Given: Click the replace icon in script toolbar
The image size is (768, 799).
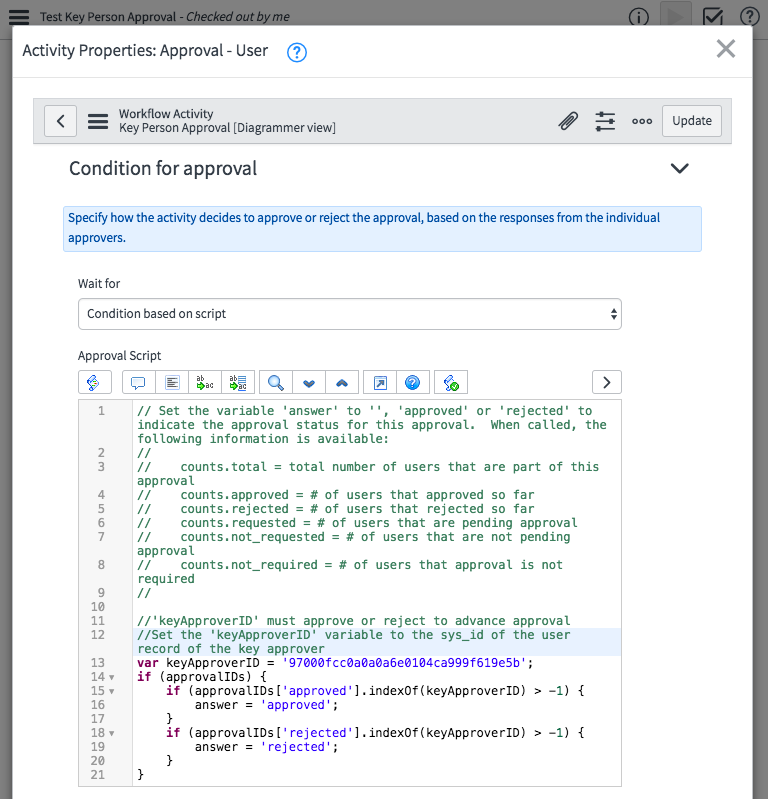Looking at the screenshot, I should (x=205, y=382).
